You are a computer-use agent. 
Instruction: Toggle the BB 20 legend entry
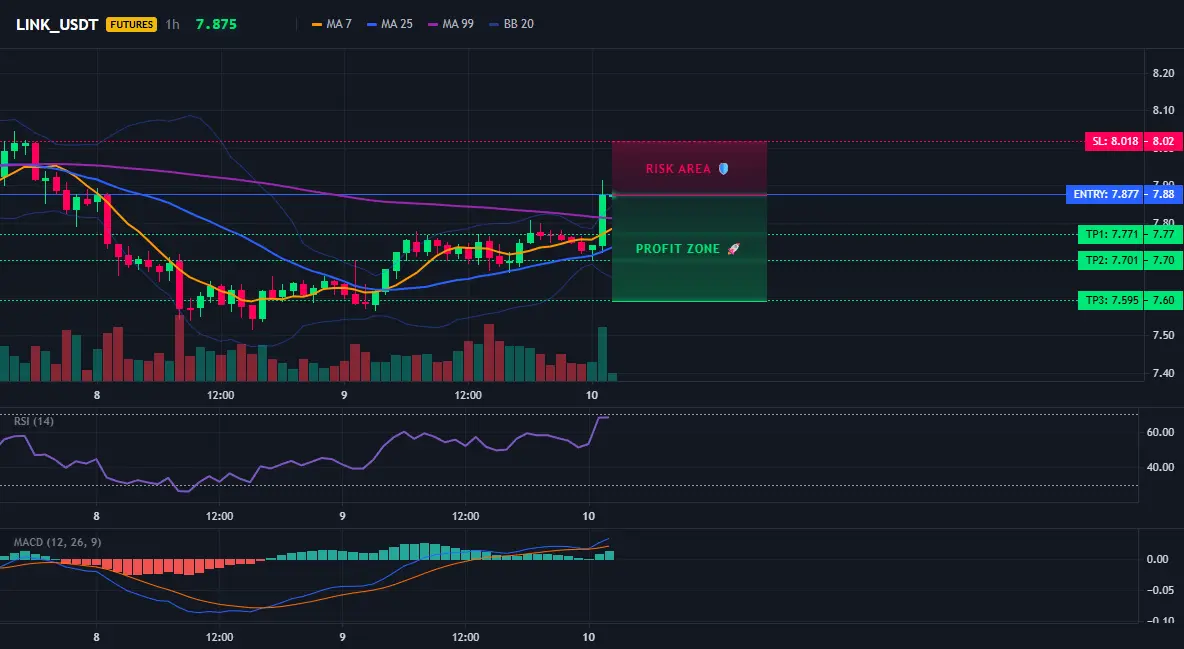pyautogui.click(x=511, y=24)
